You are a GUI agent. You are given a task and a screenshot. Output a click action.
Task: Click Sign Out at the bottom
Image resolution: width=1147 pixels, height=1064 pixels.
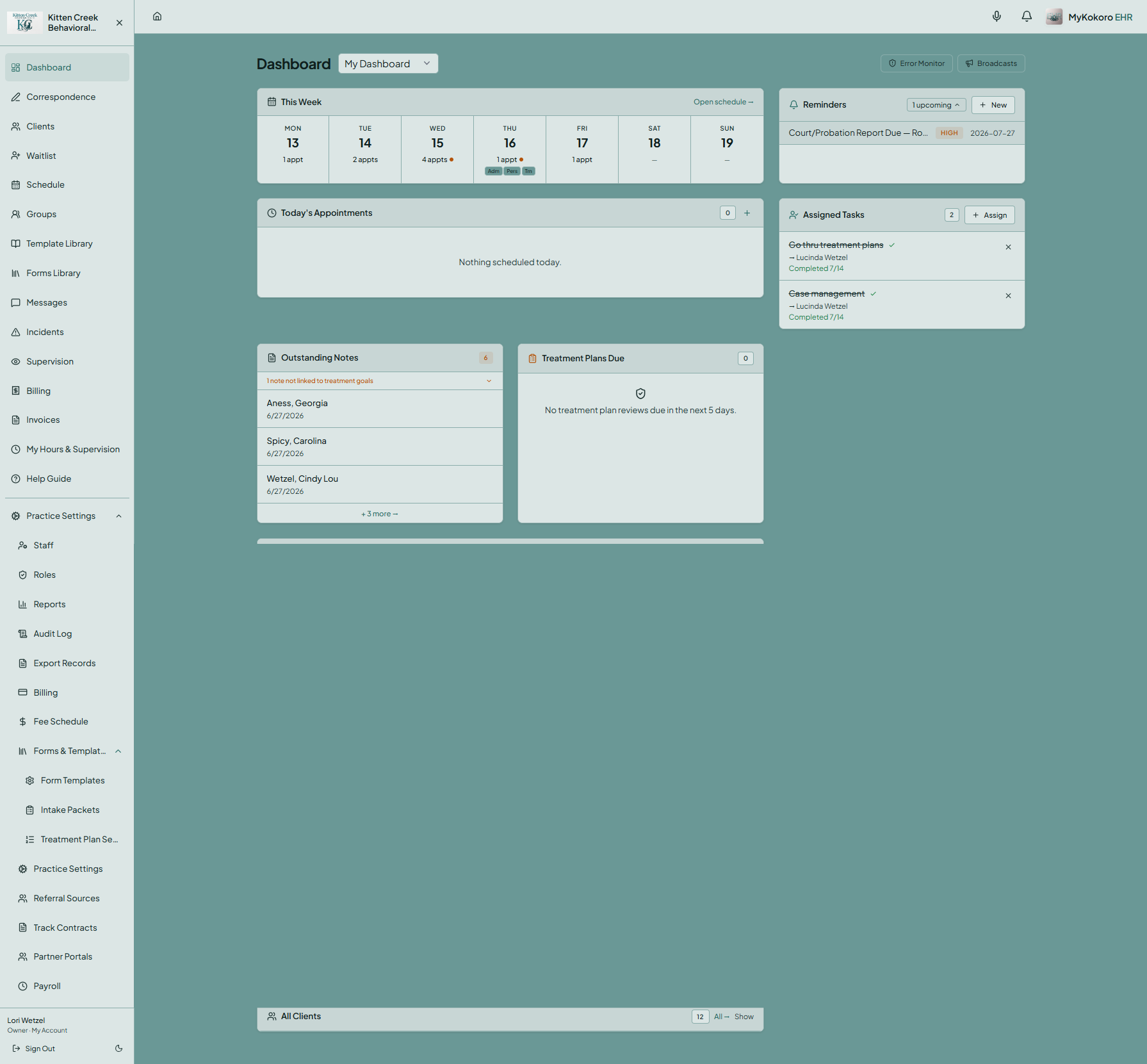pos(34,1049)
